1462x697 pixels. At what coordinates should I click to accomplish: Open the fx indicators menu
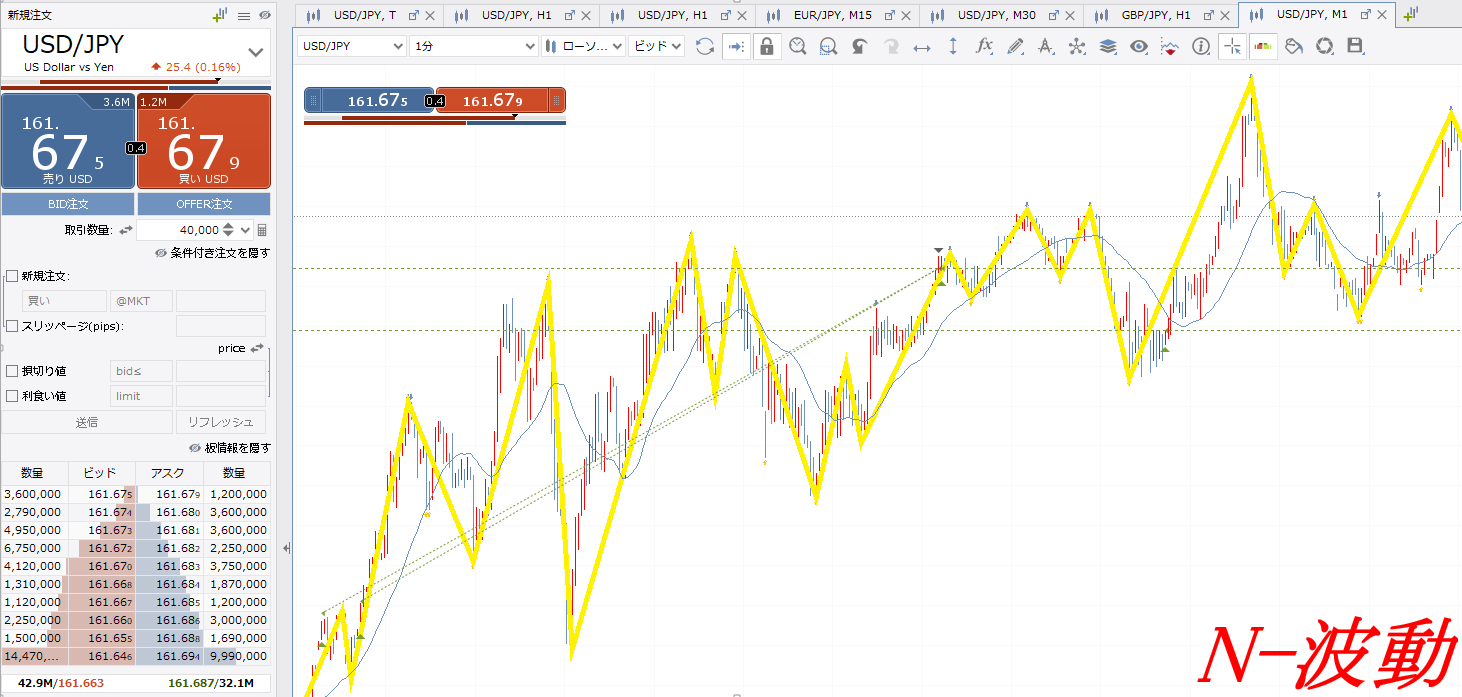pyautogui.click(x=984, y=47)
